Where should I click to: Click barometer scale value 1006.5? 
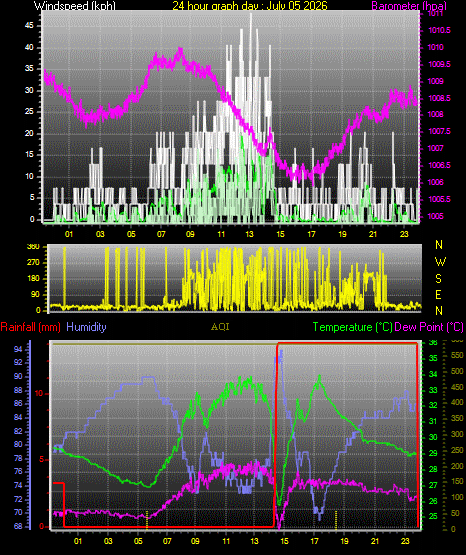(439, 165)
